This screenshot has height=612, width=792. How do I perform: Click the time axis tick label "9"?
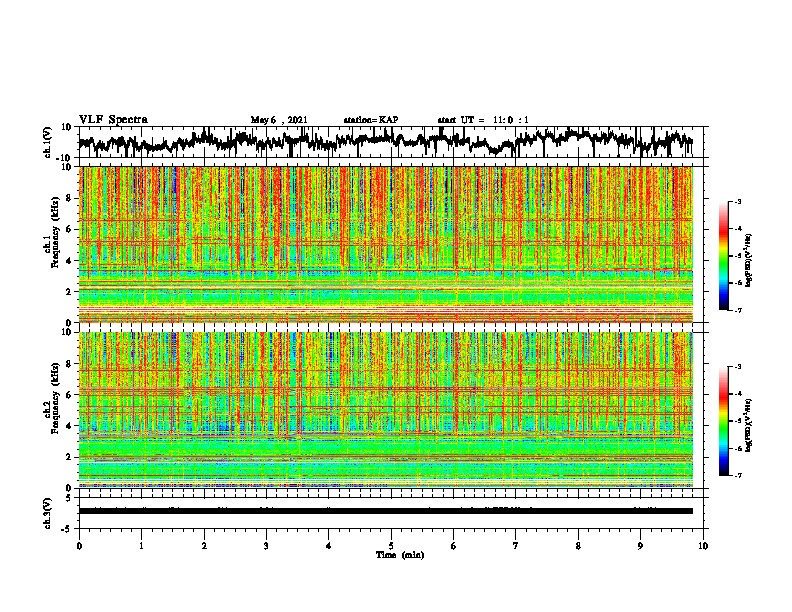point(640,546)
